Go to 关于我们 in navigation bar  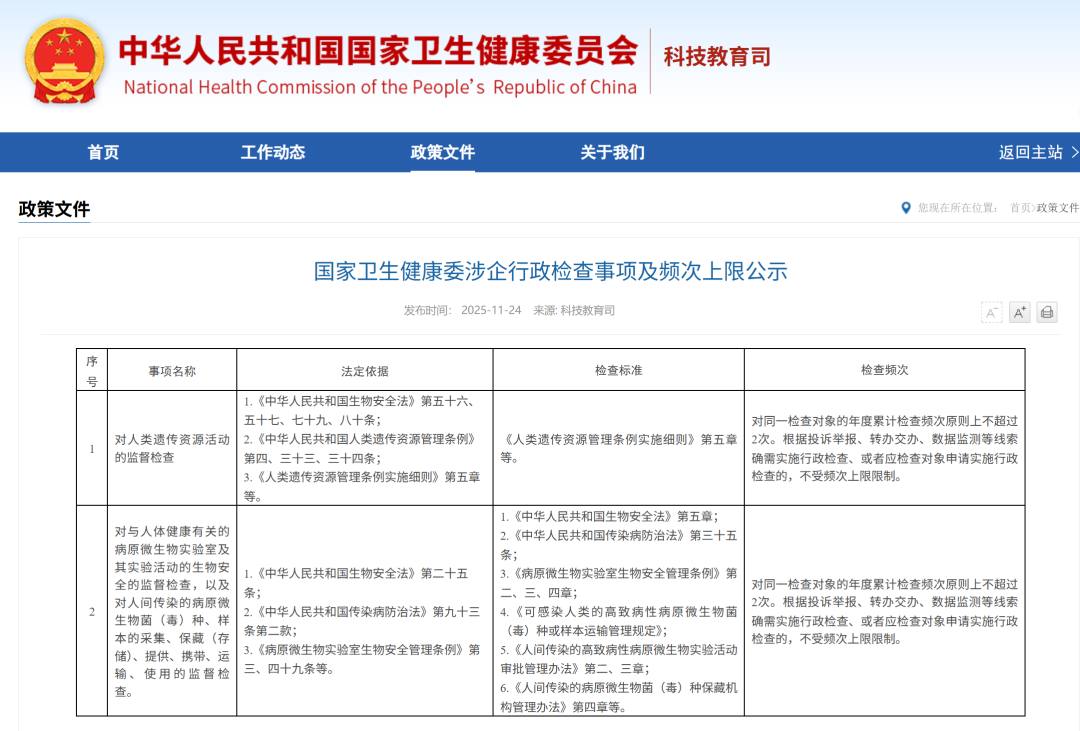coord(612,153)
